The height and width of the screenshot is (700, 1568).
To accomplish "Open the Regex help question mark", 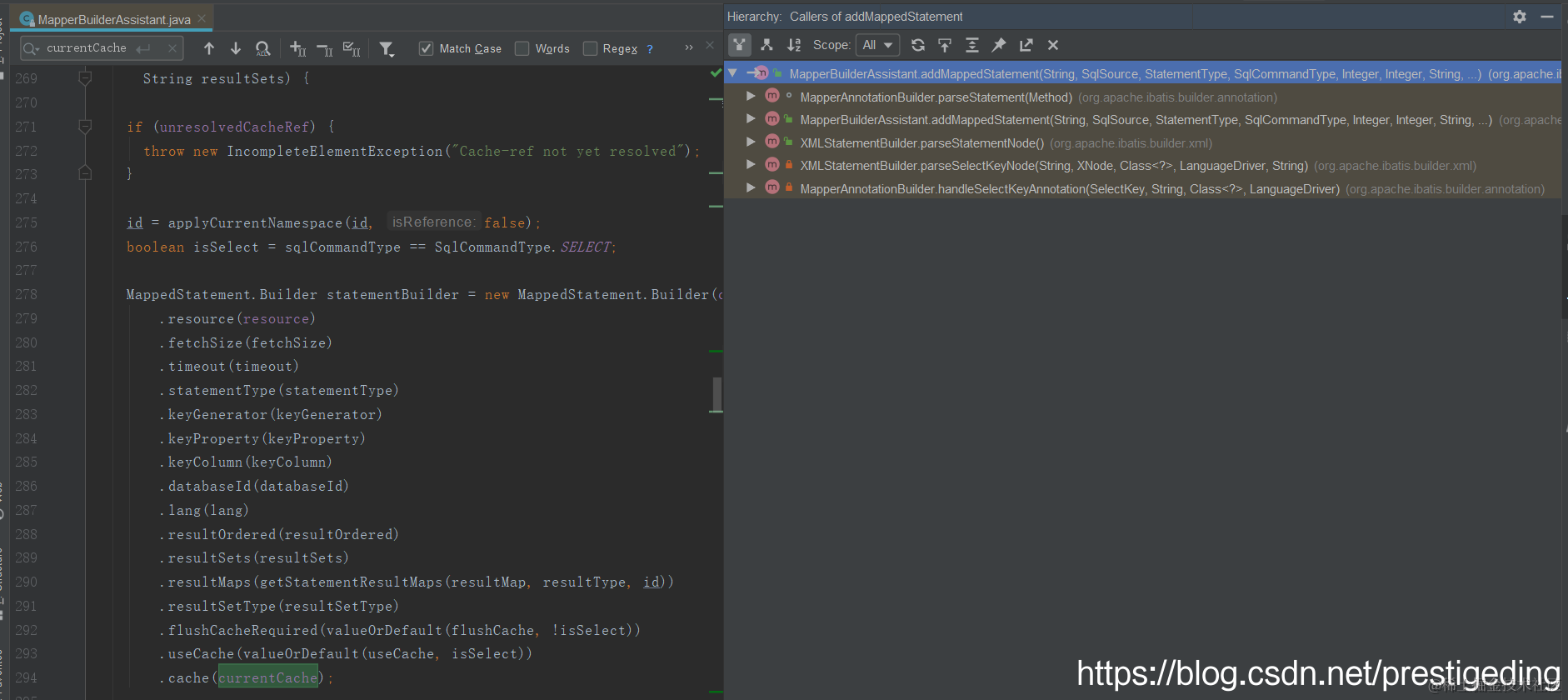I will coord(650,48).
